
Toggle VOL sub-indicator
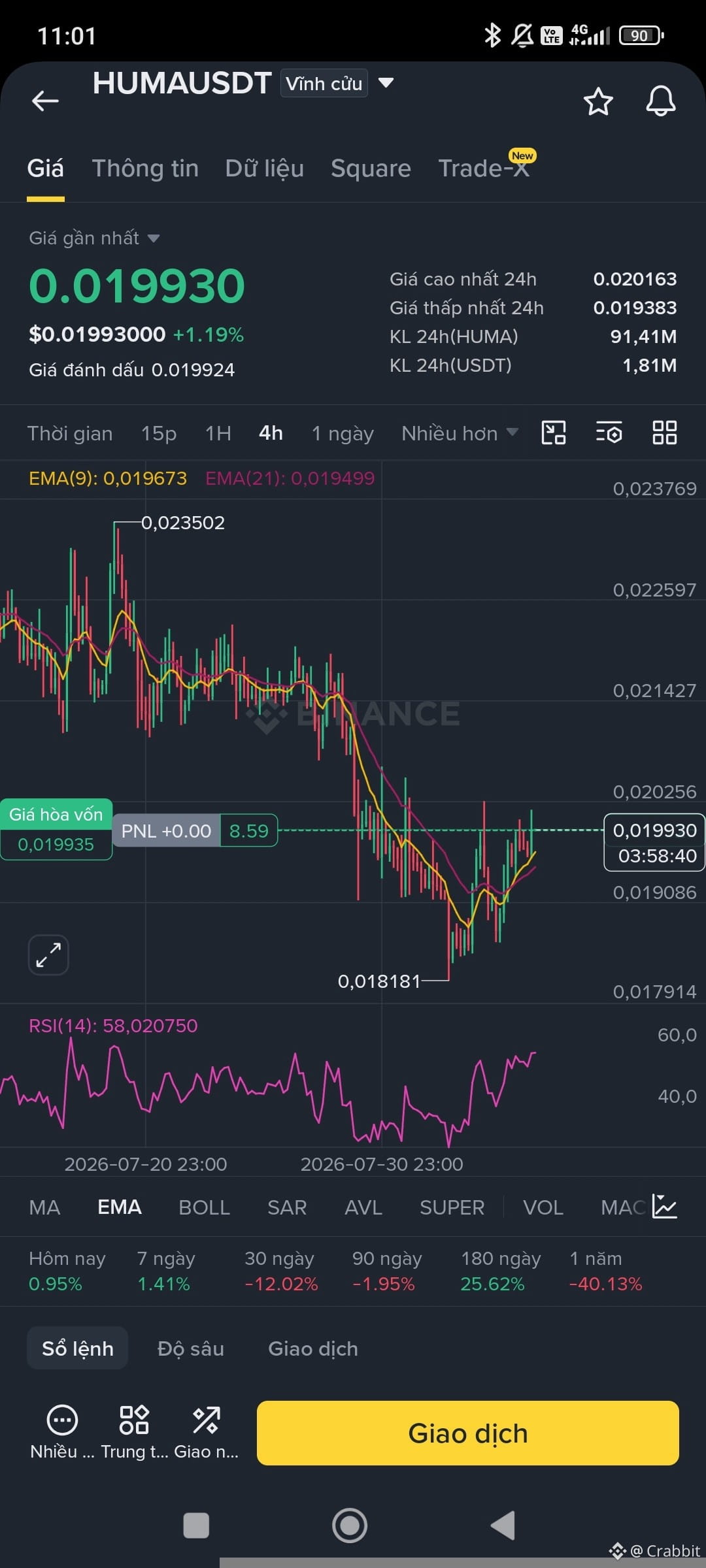point(543,1207)
